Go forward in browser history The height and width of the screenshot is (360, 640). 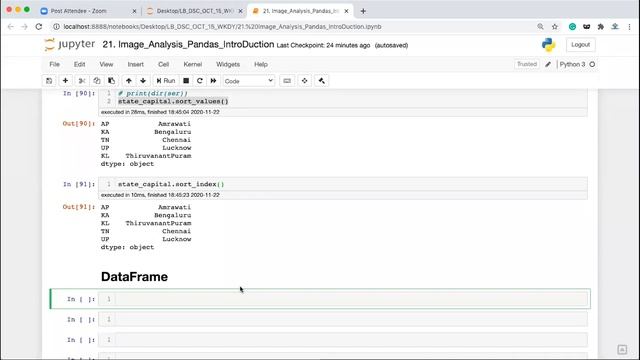tap(24, 27)
